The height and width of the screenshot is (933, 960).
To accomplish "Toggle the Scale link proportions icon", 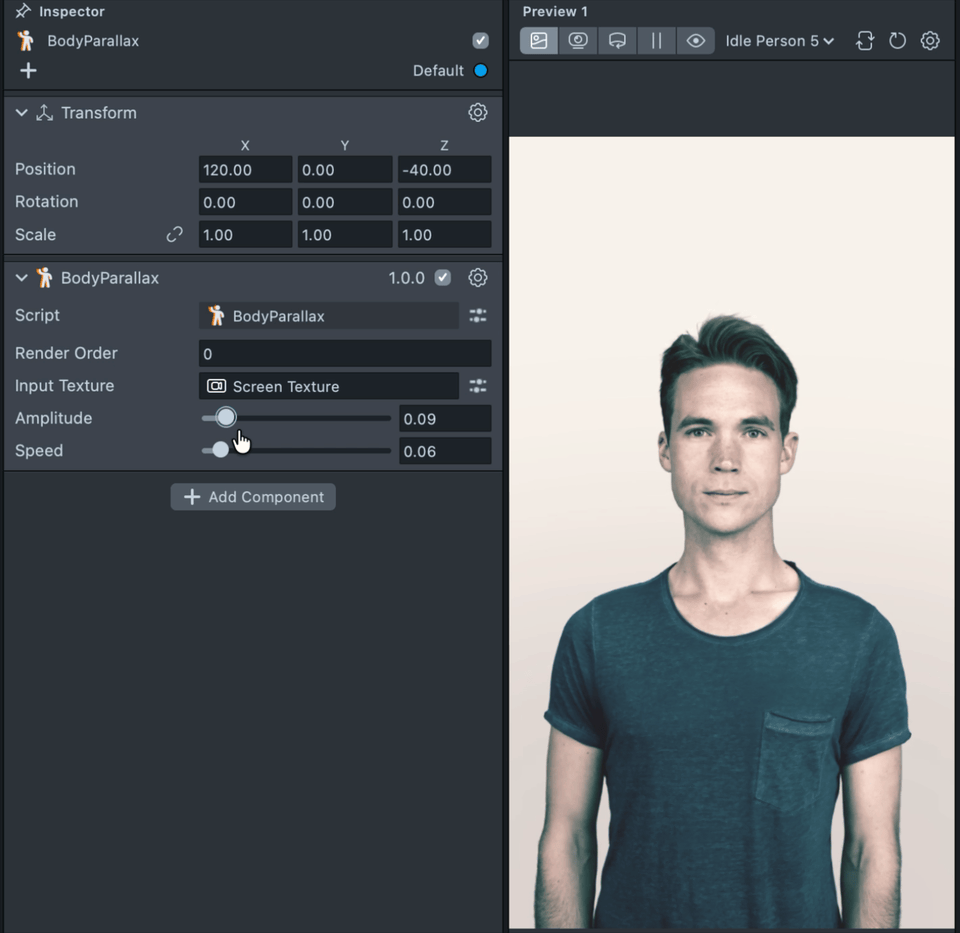I will [x=174, y=235].
